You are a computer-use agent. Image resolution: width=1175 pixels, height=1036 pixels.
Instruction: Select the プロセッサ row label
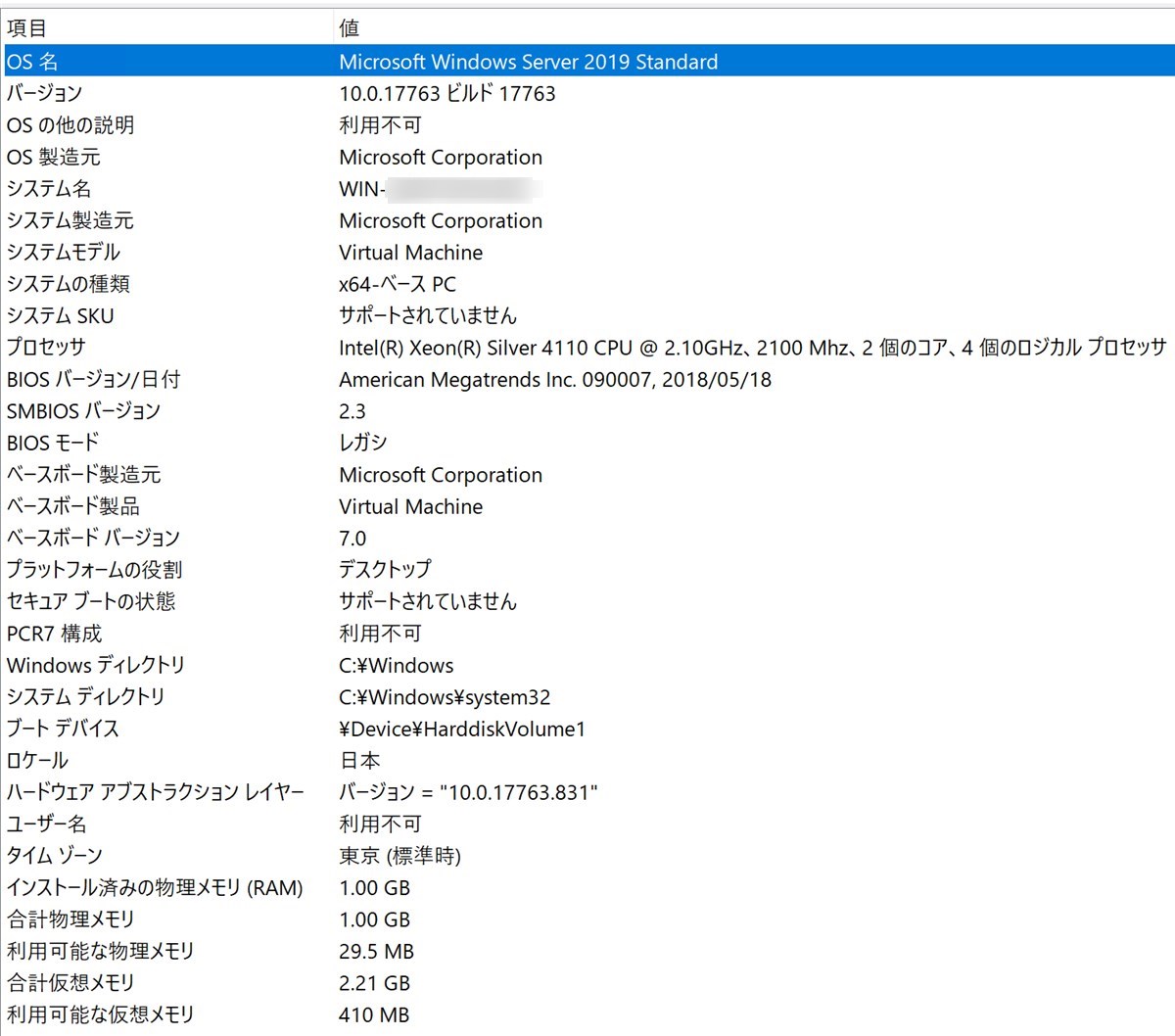46,348
